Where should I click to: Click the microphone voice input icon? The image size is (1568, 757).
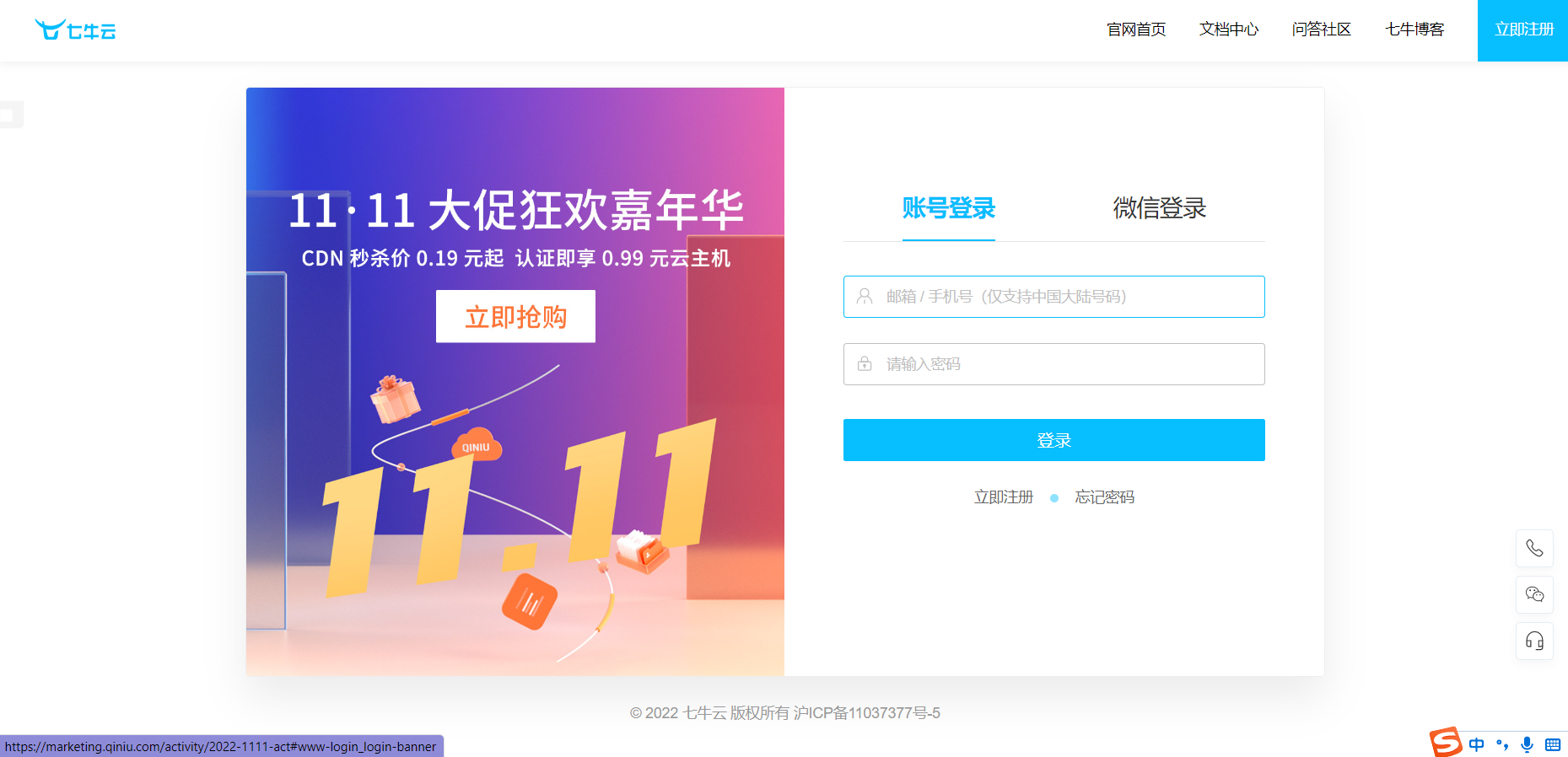[x=1527, y=744]
